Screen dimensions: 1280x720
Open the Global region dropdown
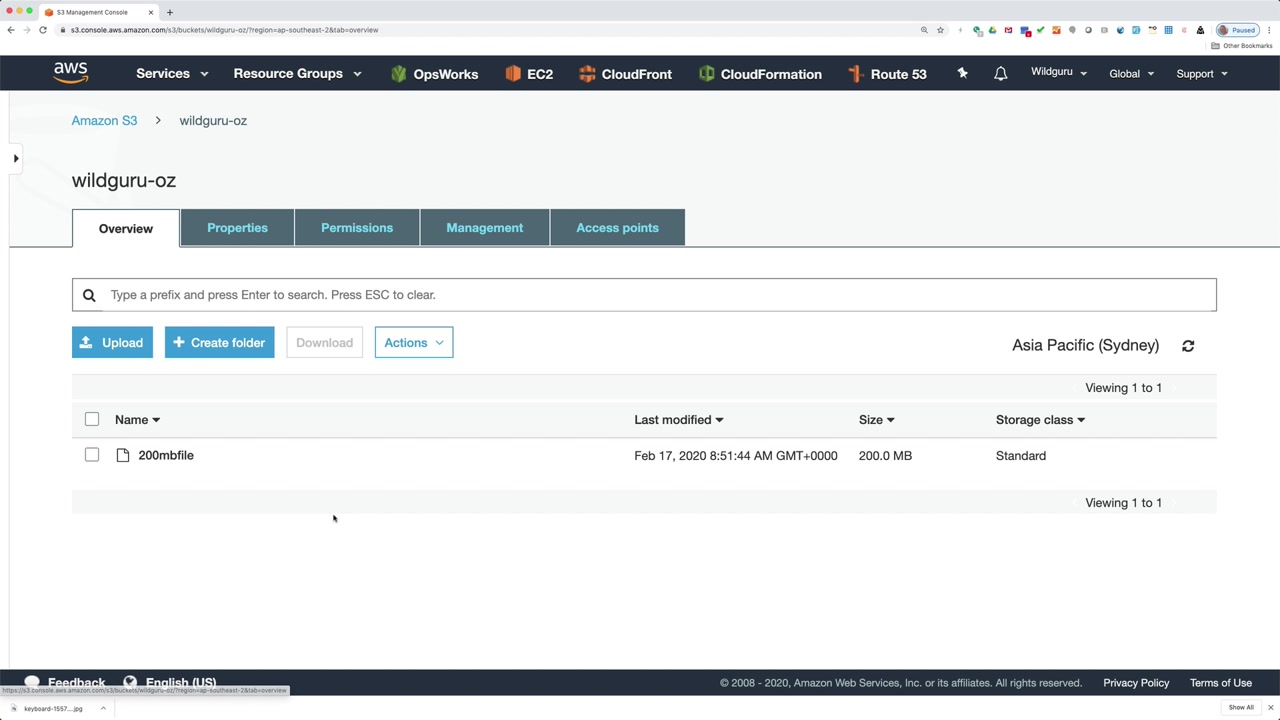click(1131, 74)
